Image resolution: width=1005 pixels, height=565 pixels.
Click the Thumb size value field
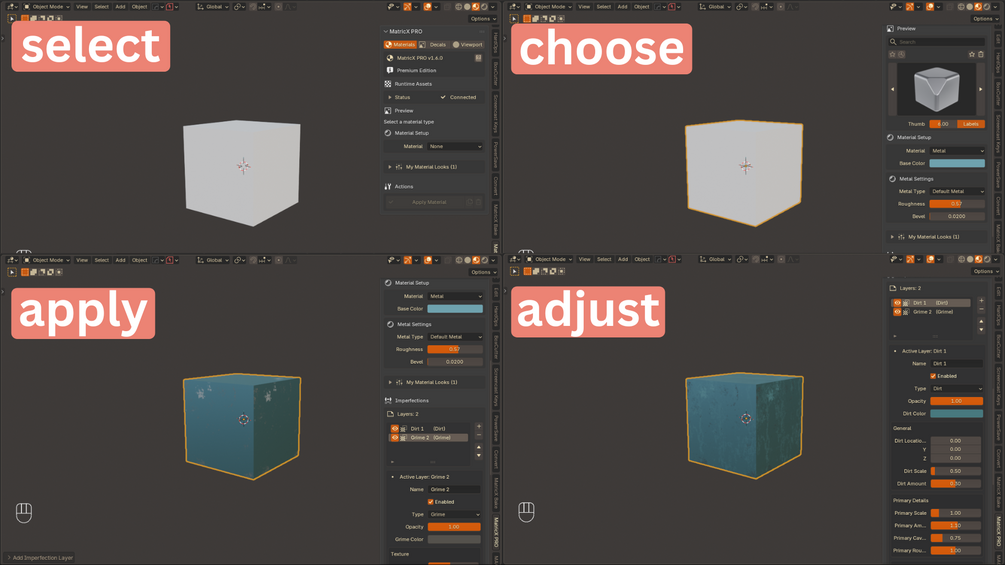coord(943,124)
